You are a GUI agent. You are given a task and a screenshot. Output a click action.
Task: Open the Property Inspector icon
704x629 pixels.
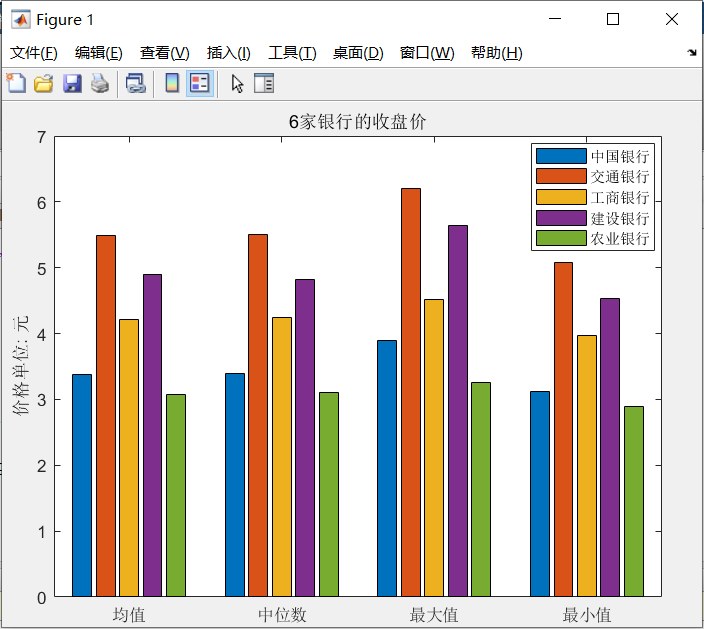click(x=264, y=83)
